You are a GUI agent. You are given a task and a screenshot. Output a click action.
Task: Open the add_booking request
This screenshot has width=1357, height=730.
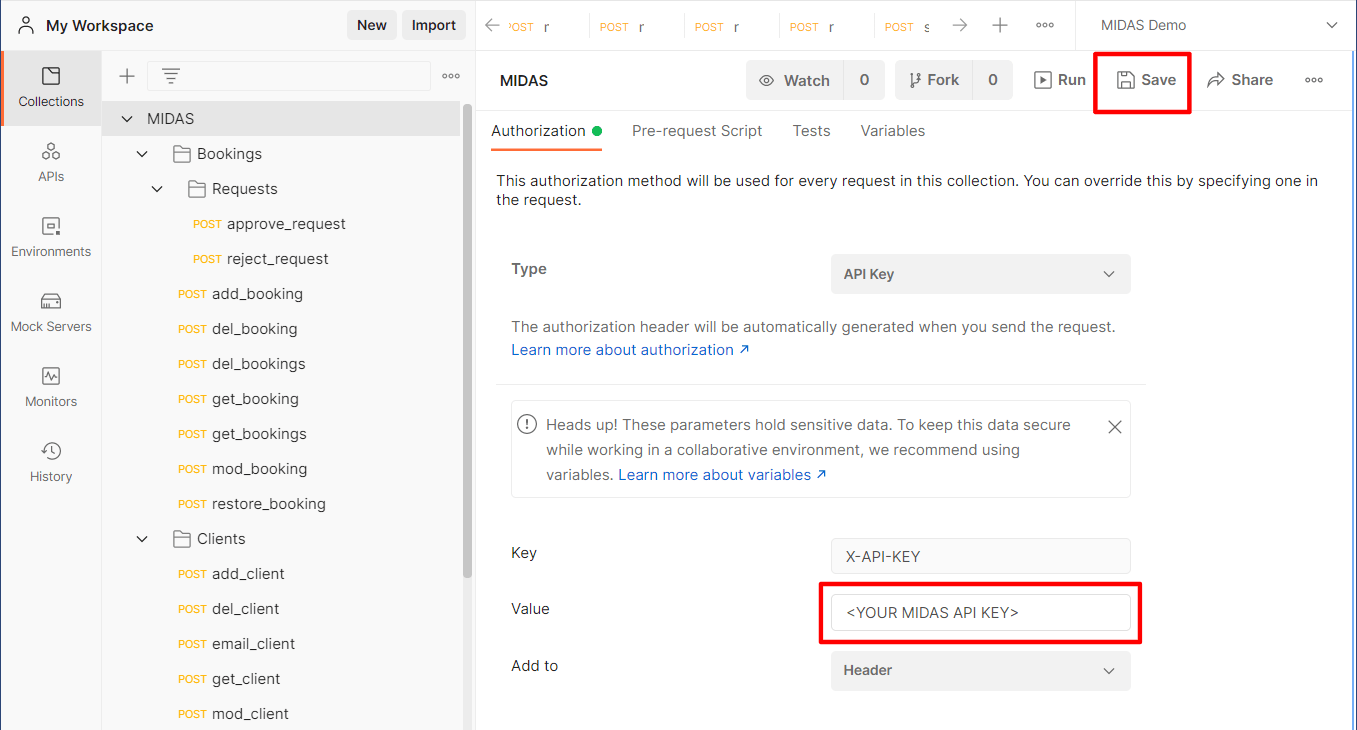tap(241, 294)
